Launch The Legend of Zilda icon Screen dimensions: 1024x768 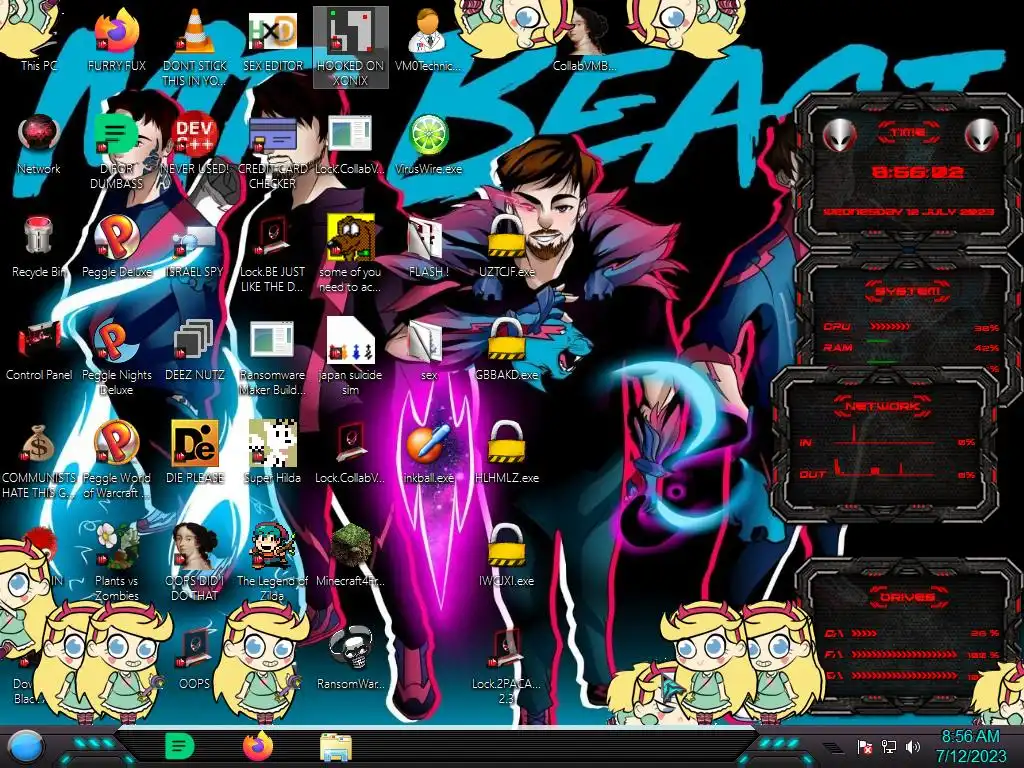pyautogui.click(x=273, y=563)
